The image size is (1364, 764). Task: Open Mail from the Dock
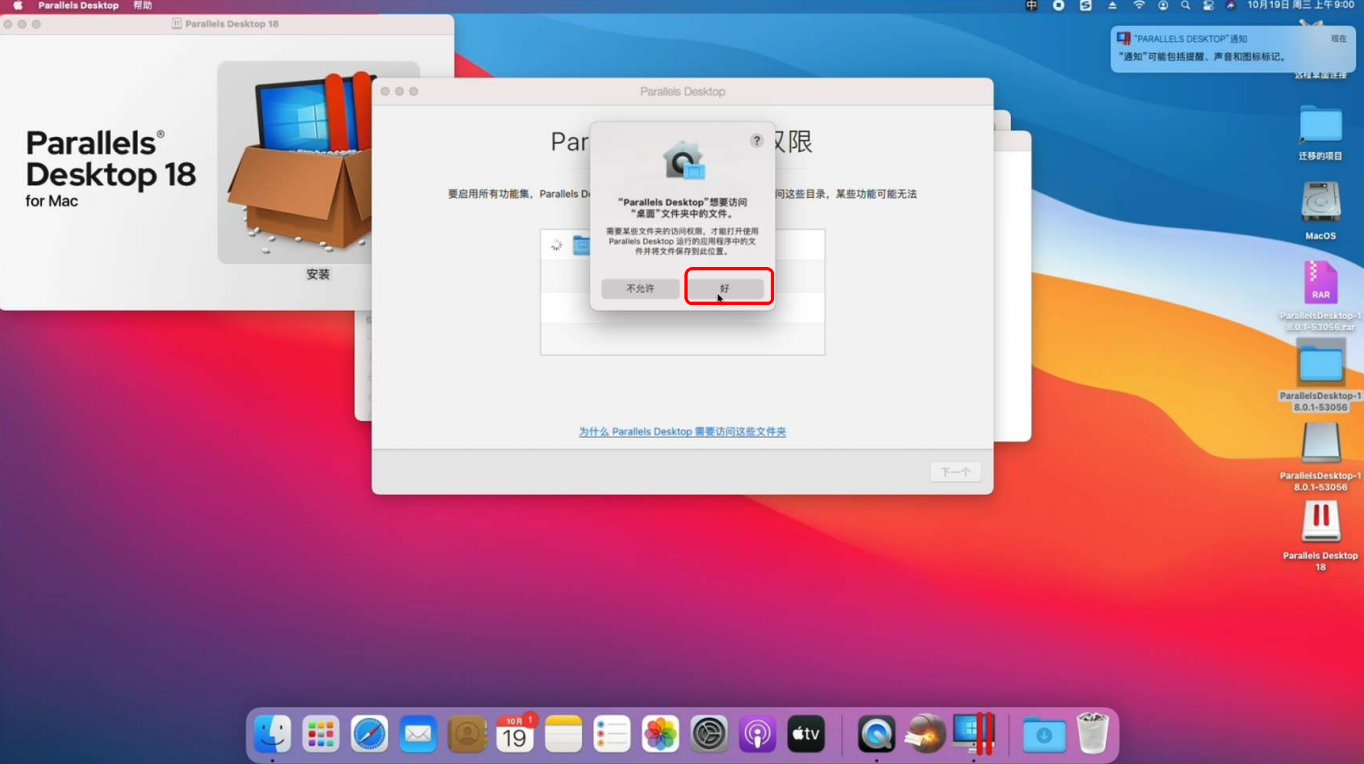pos(418,735)
